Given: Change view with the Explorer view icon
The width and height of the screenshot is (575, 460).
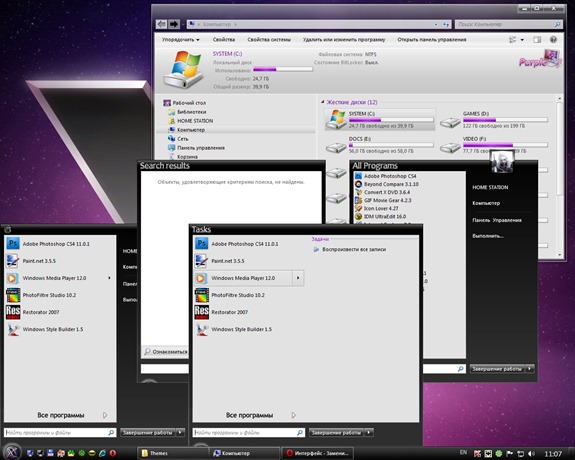Looking at the screenshot, I should point(513,39).
